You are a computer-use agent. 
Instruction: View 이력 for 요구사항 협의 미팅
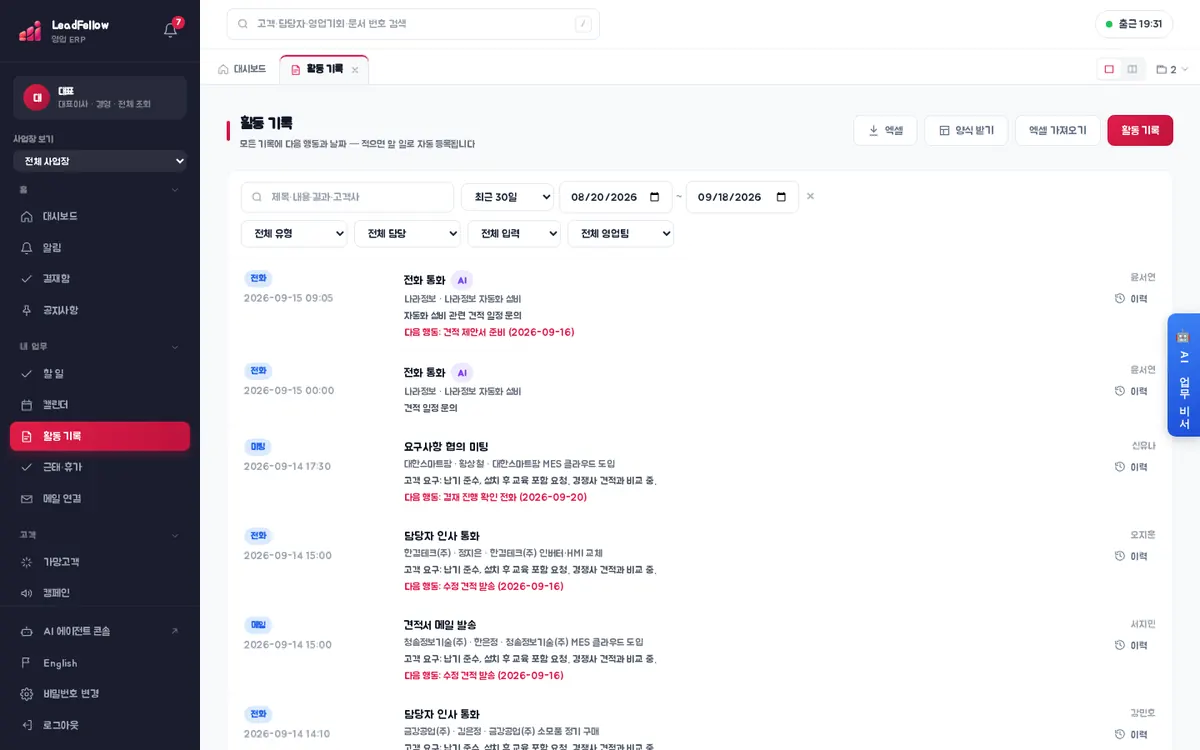click(1131, 467)
